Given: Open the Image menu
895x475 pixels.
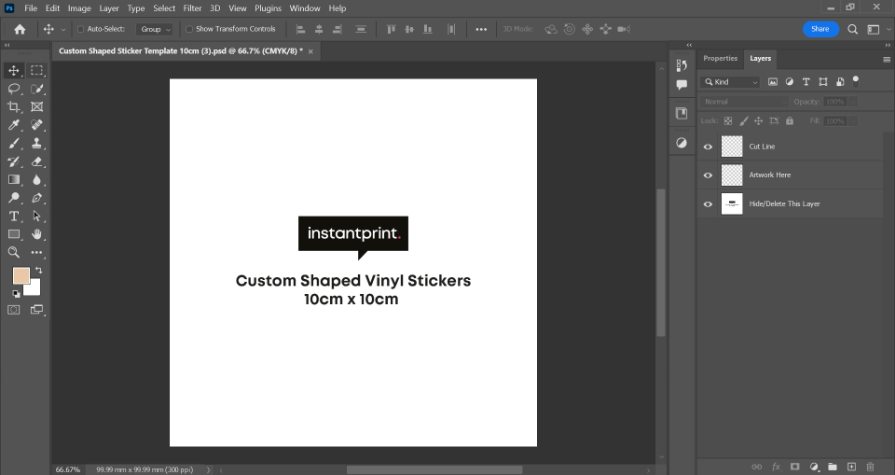Looking at the screenshot, I should point(79,8).
